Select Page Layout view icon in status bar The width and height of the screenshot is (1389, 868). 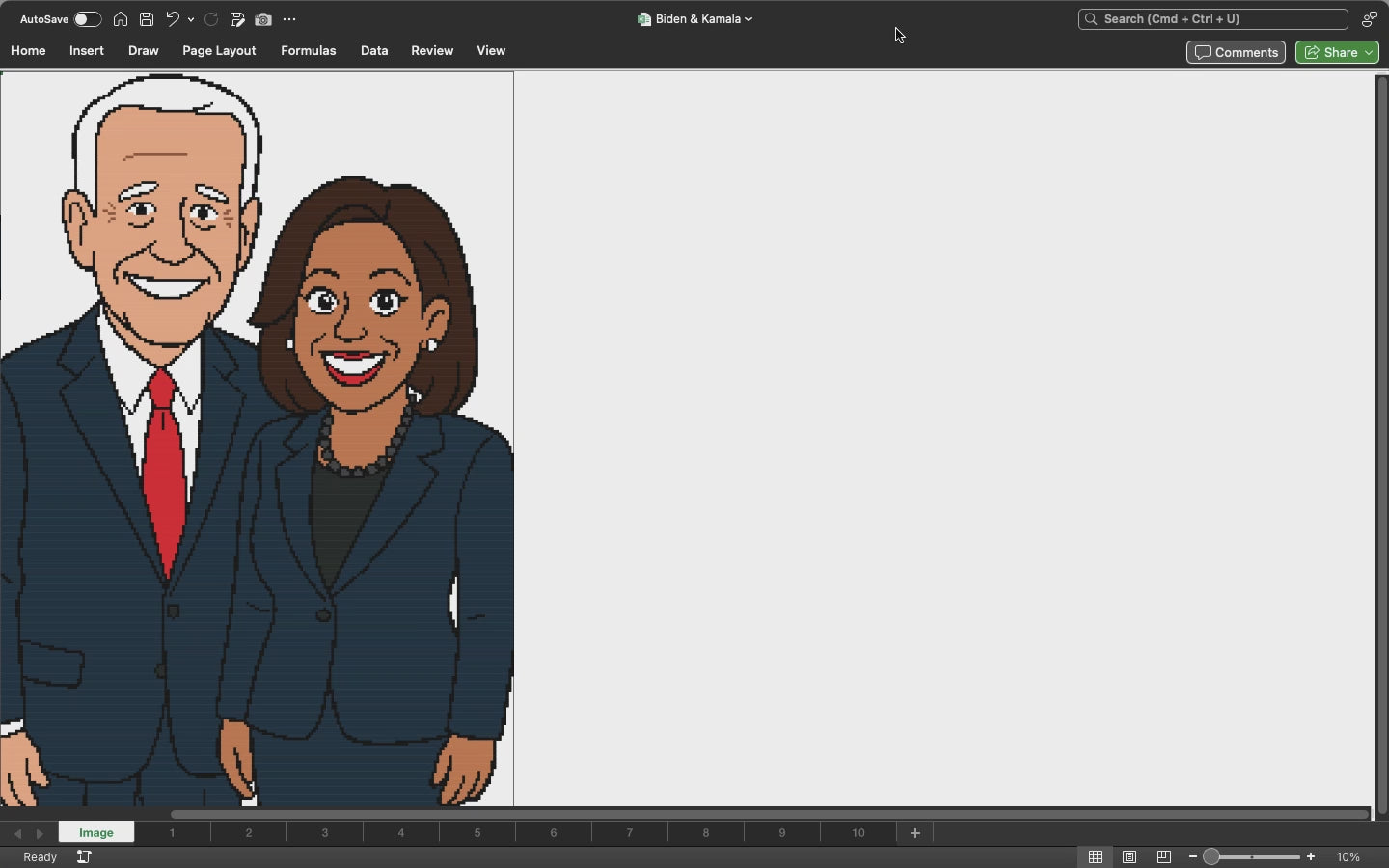coord(1129,856)
